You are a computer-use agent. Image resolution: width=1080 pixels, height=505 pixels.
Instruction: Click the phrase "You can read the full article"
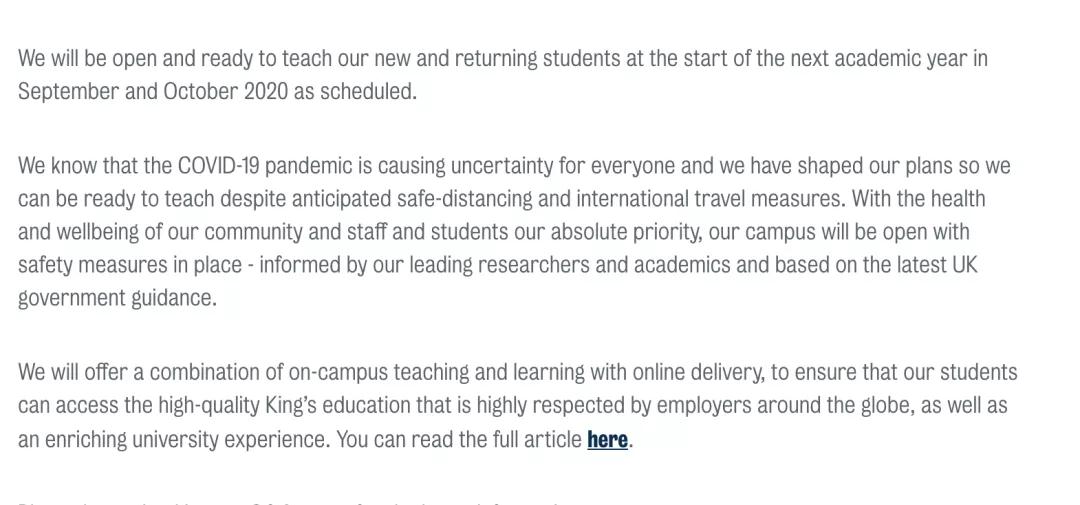pyautogui.click(x=459, y=439)
